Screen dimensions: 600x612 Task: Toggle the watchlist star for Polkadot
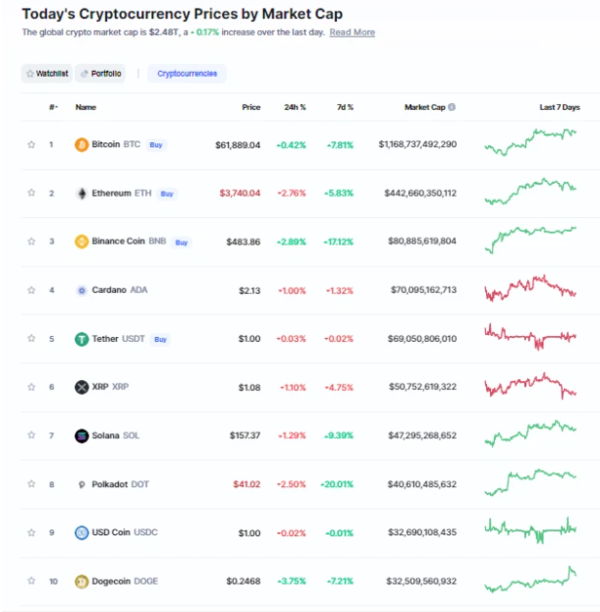(31, 484)
